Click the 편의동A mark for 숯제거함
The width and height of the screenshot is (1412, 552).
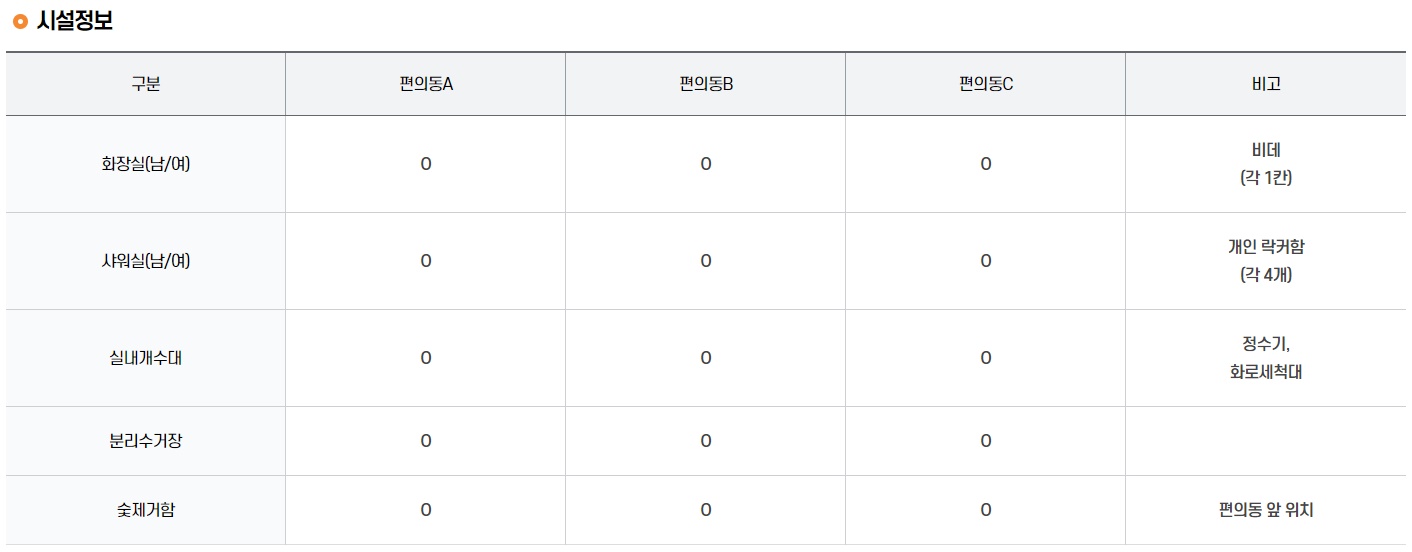(x=426, y=510)
